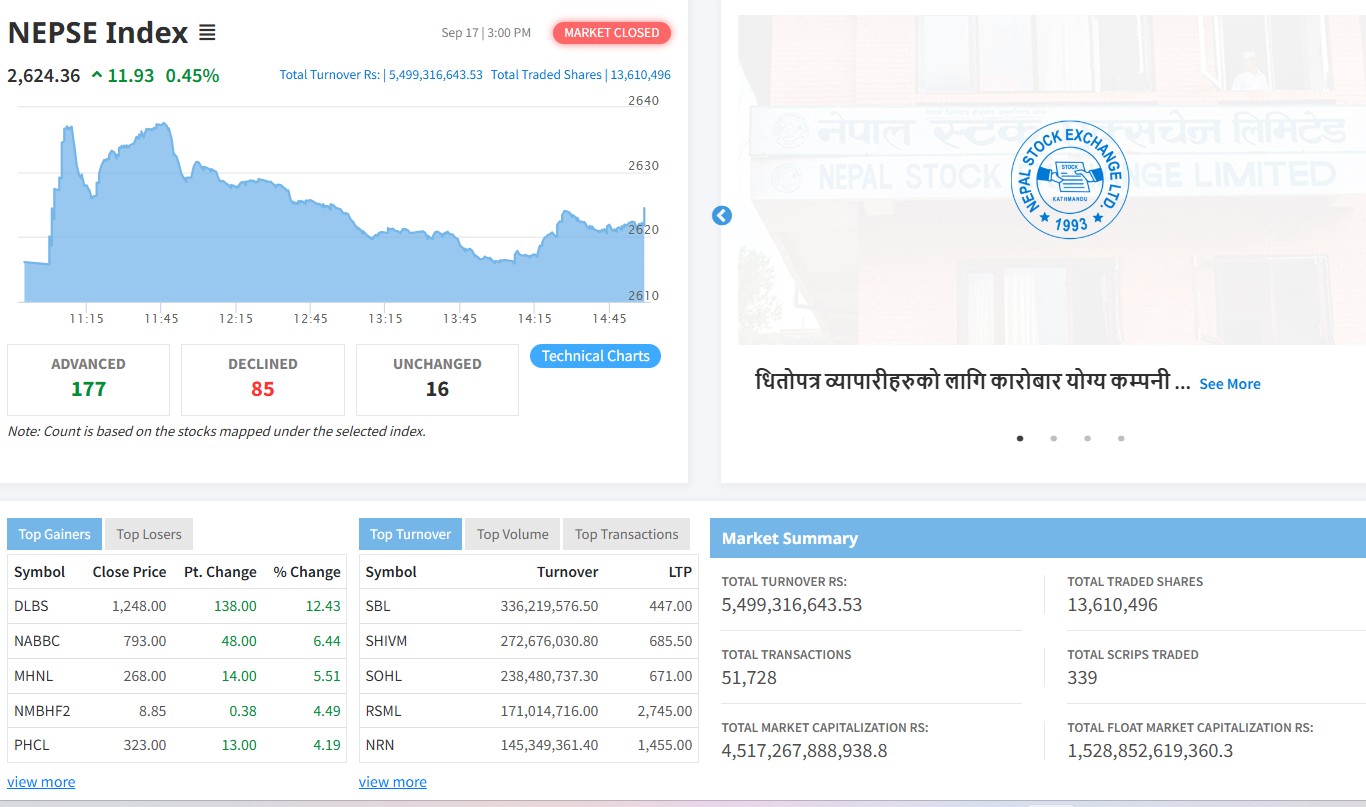1366x807 pixels.
Task: Select the ADVANCED 177 card
Action: 88,379
